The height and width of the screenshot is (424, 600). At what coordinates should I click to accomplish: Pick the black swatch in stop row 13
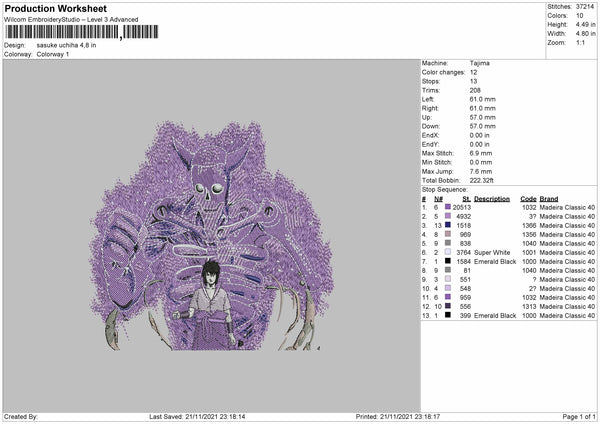(x=448, y=315)
